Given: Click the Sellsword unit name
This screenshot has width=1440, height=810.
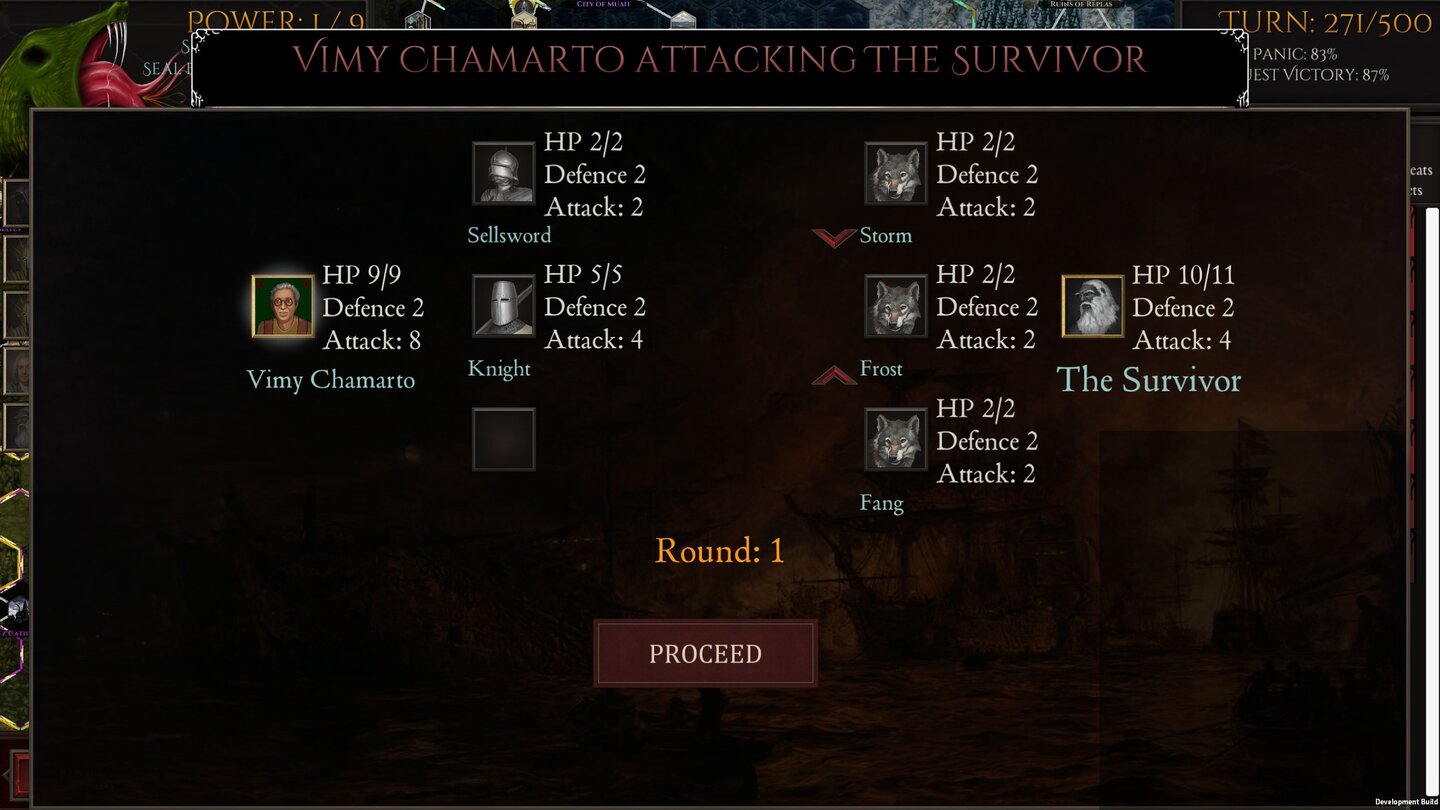Looking at the screenshot, I should click(x=509, y=235).
